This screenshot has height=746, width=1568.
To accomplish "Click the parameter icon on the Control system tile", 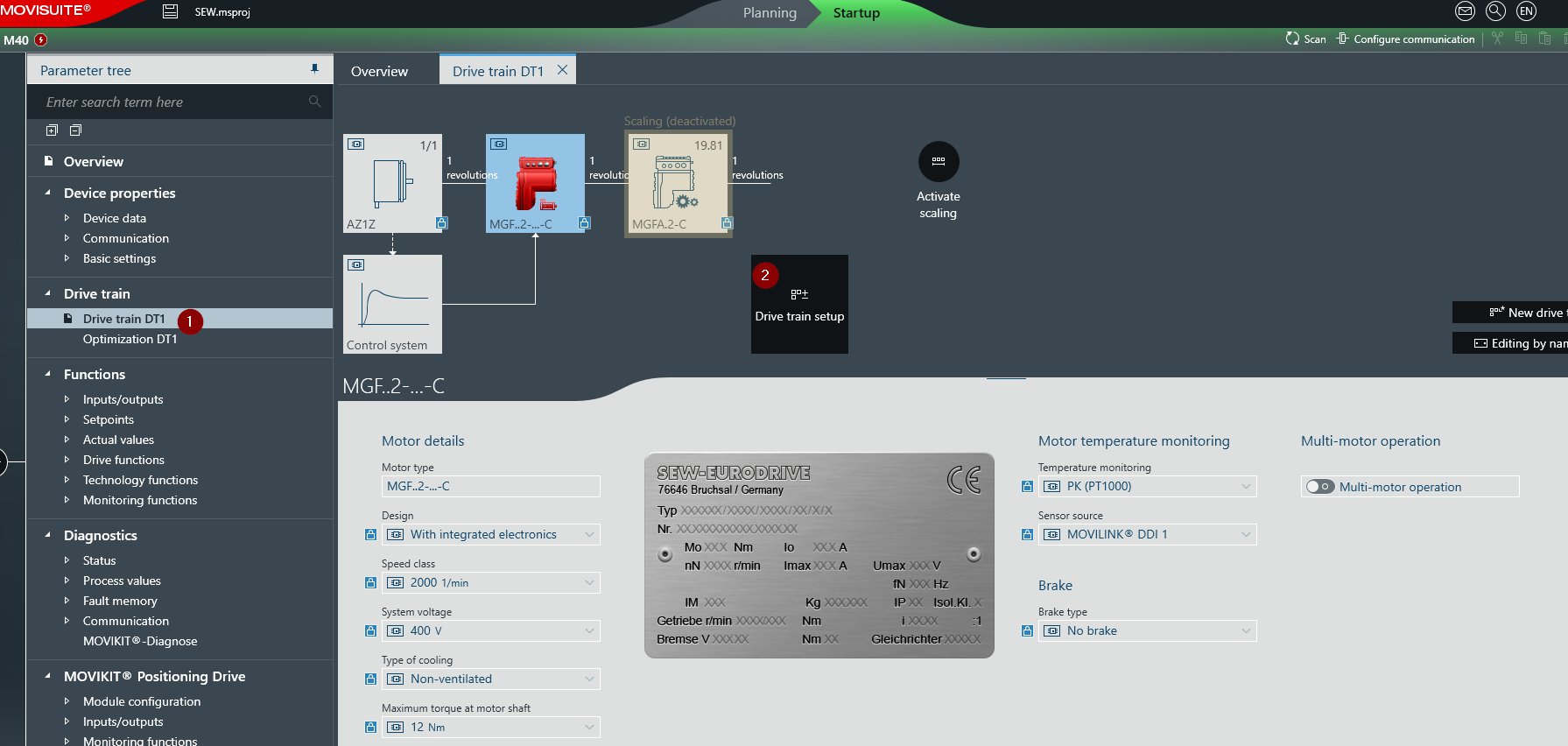I will click(x=356, y=264).
